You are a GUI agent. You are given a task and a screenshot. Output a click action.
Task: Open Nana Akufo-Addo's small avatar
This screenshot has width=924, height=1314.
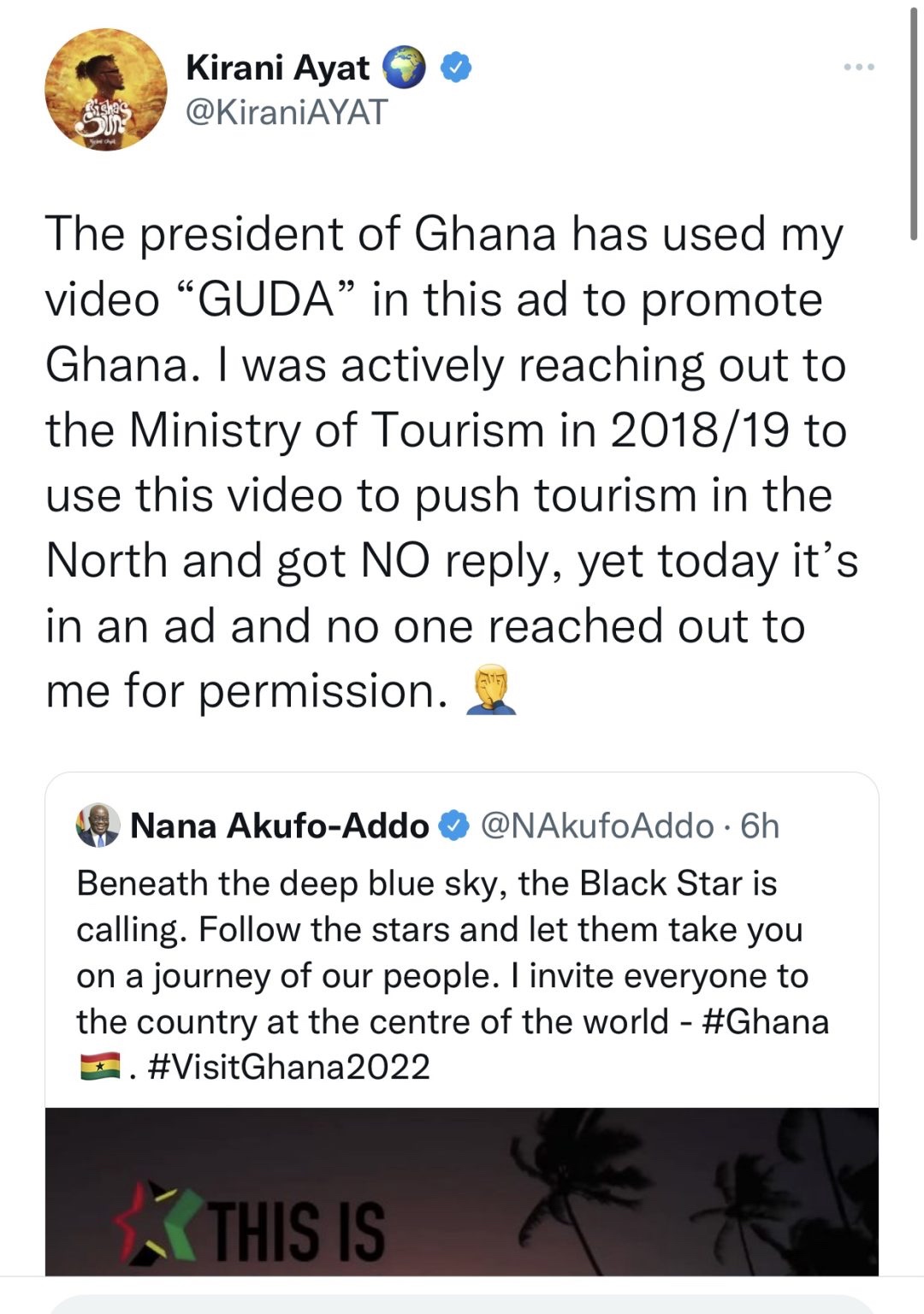pos(98,826)
